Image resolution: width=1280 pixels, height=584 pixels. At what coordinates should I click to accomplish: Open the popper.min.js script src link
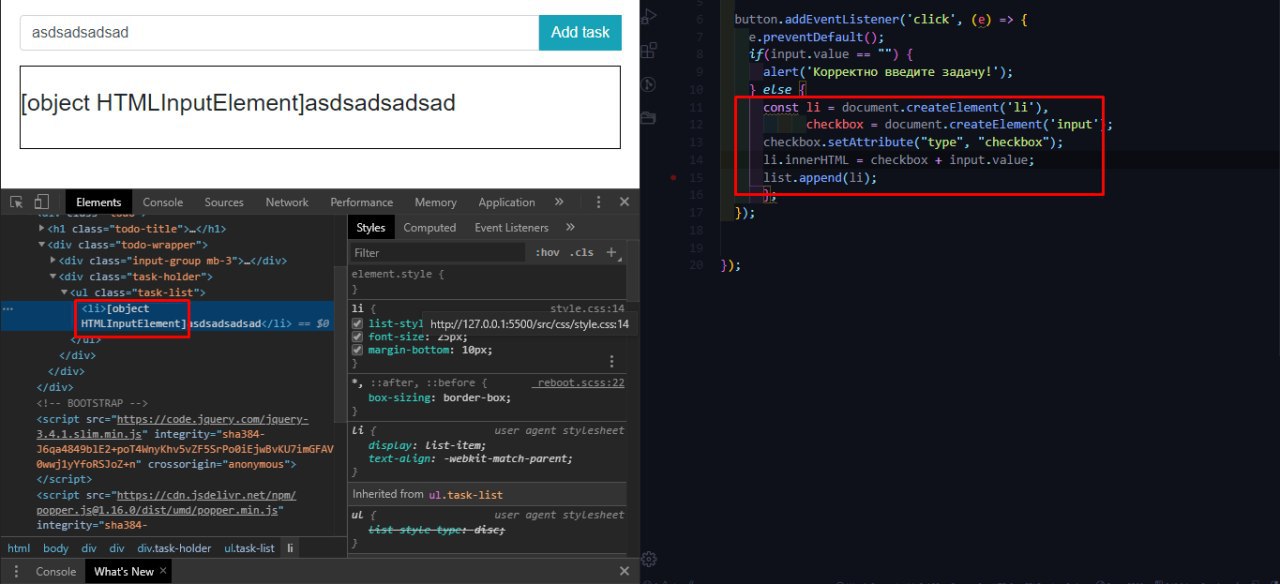click(166, 502)
